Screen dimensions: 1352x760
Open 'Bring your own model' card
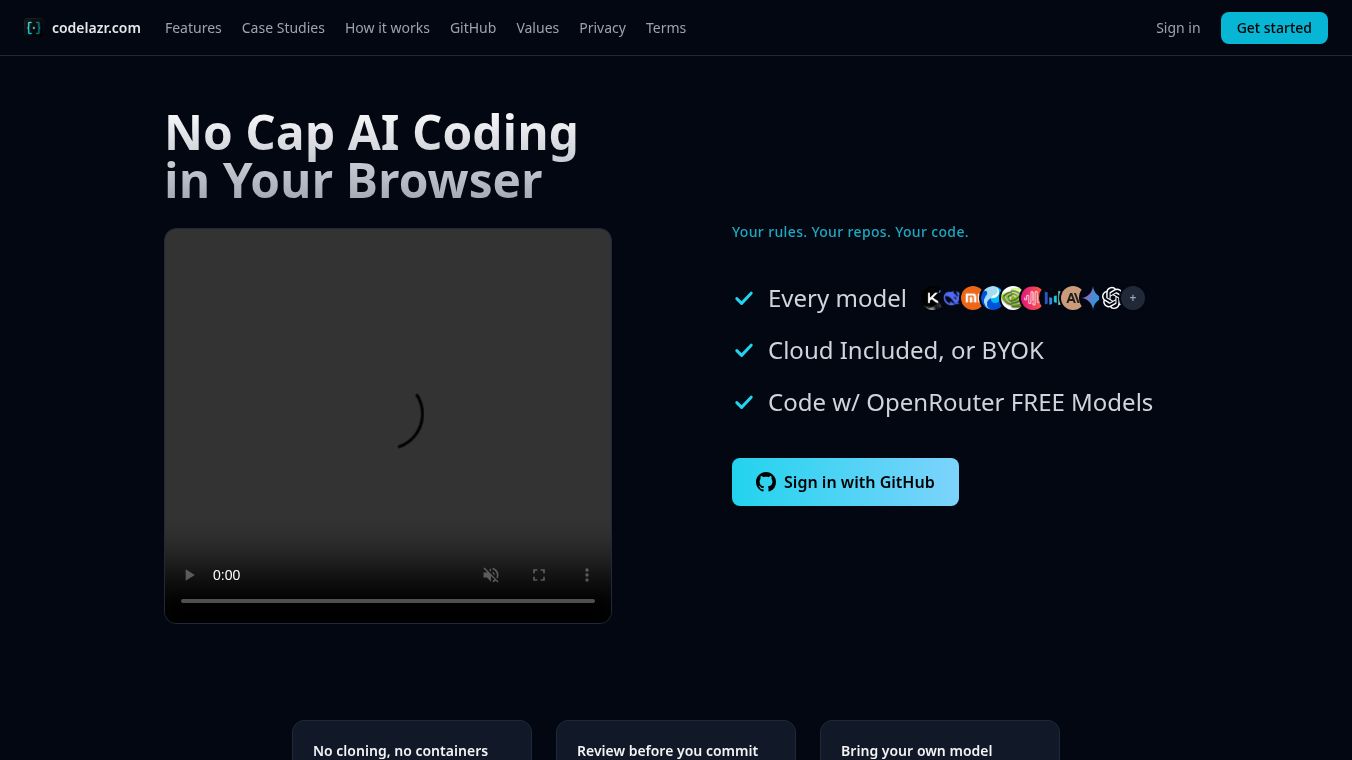pyautogui.click(x=940, y=741)
